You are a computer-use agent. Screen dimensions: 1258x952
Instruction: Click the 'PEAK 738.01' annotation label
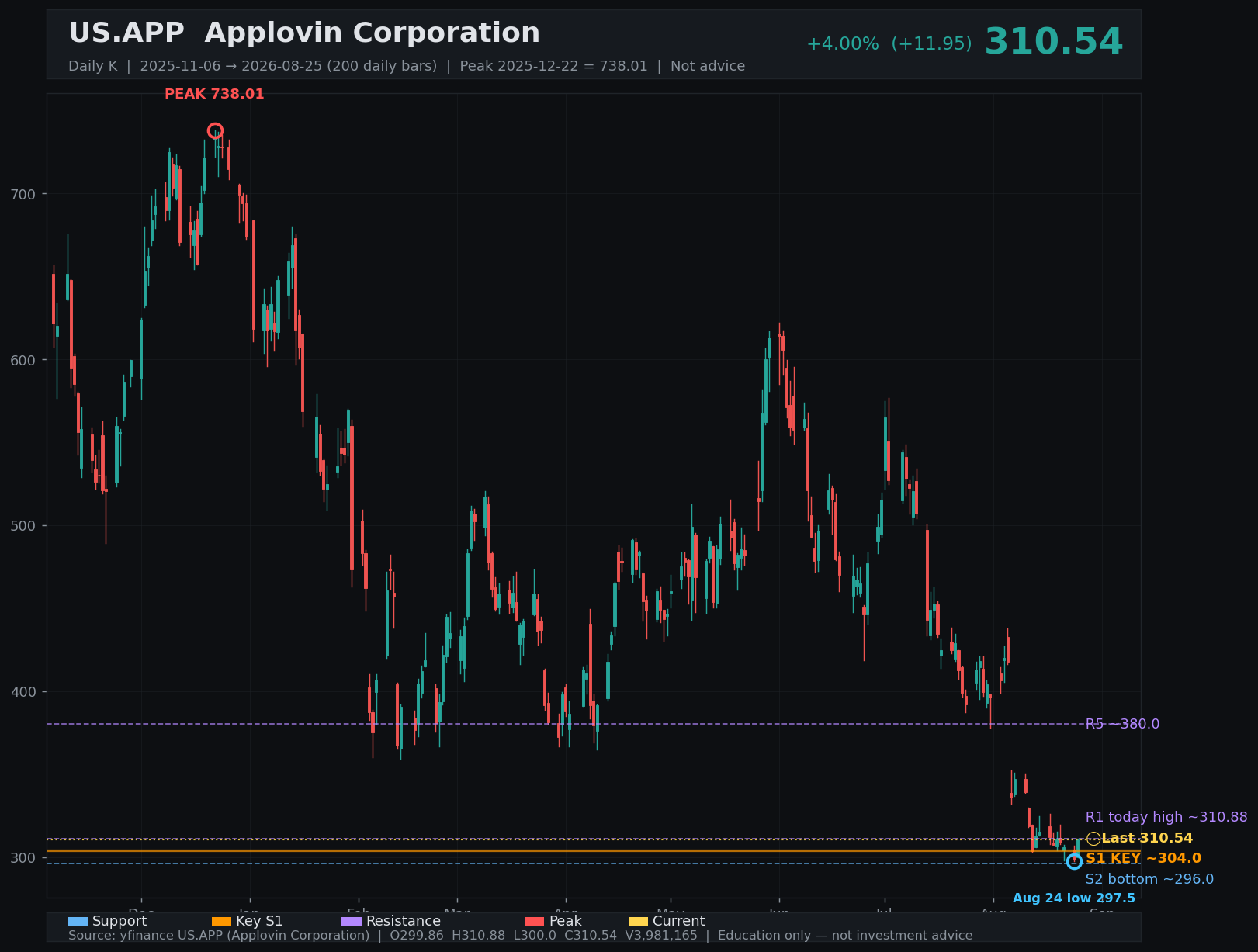tap(214, 94)
